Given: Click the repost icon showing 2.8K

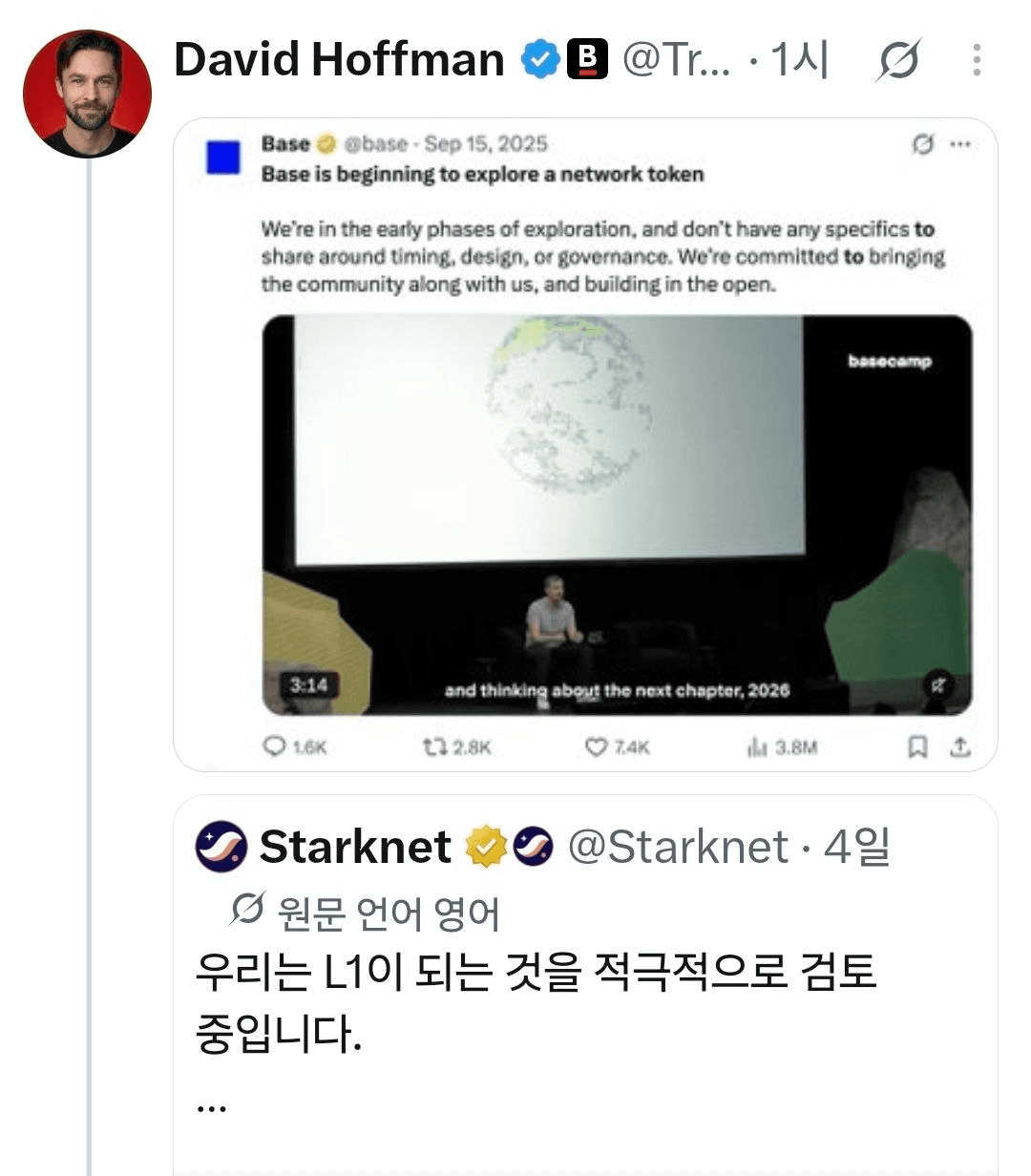Looking at the screenshot, I should pos(436,746).
